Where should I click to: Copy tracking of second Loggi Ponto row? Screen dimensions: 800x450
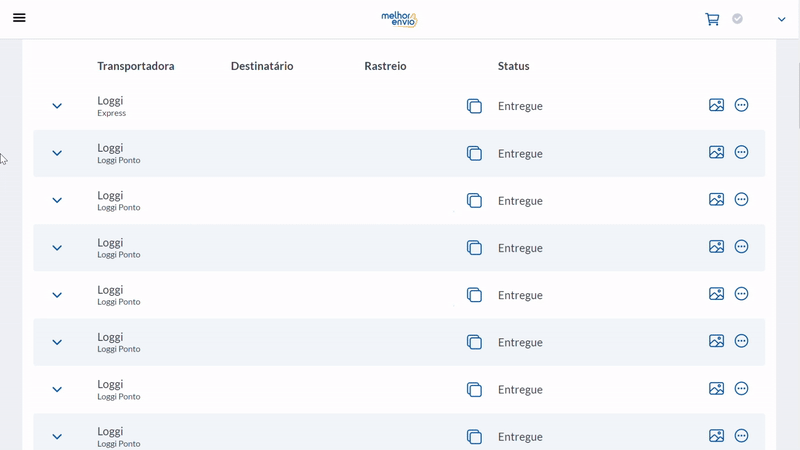click(474, 201)
